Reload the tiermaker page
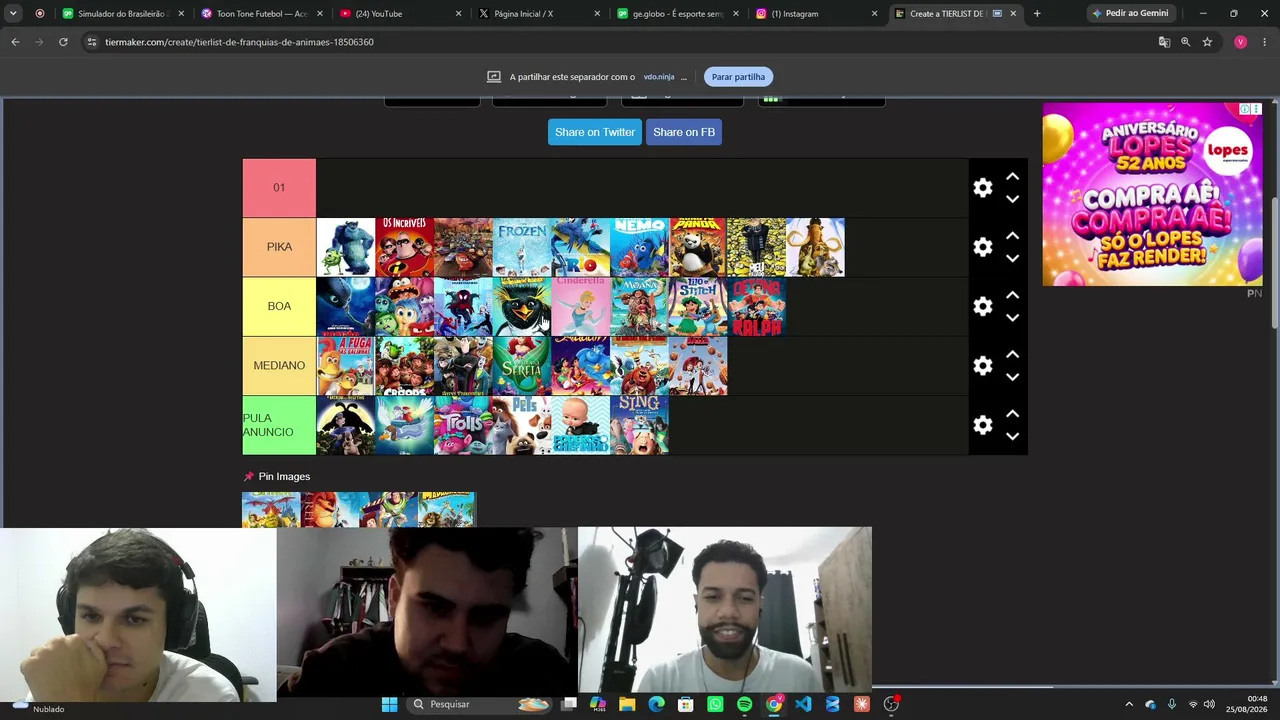The width and height of the screenshot is (1280, 720). (x=63, y=42)
